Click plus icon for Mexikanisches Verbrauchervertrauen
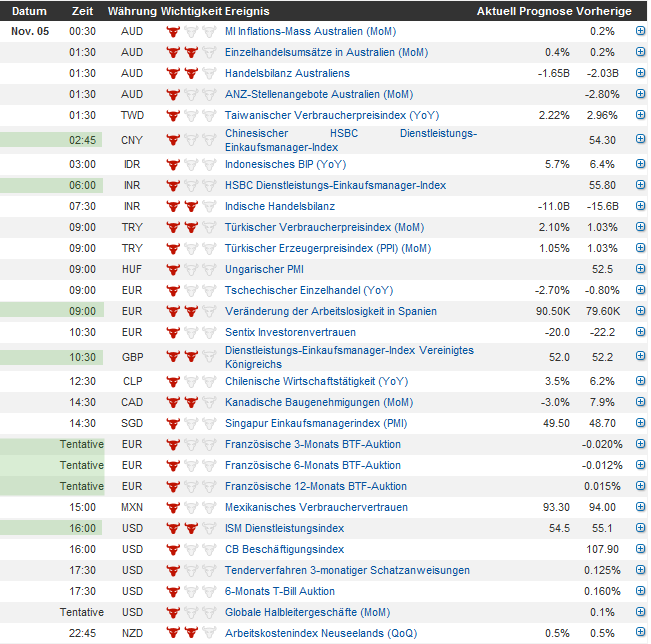 (x=640, y=507)
